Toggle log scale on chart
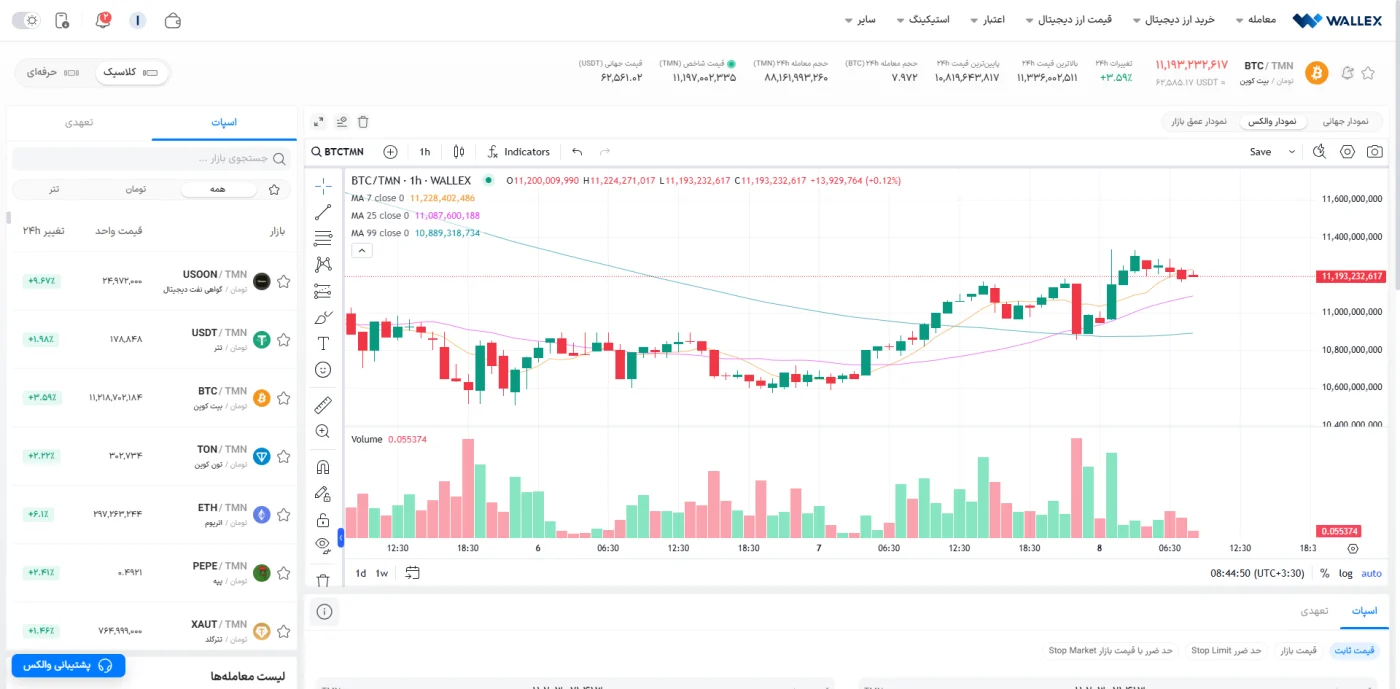Image resolution: width=1400 pixels, height=689 pixels. click(x=1346, y=573)
